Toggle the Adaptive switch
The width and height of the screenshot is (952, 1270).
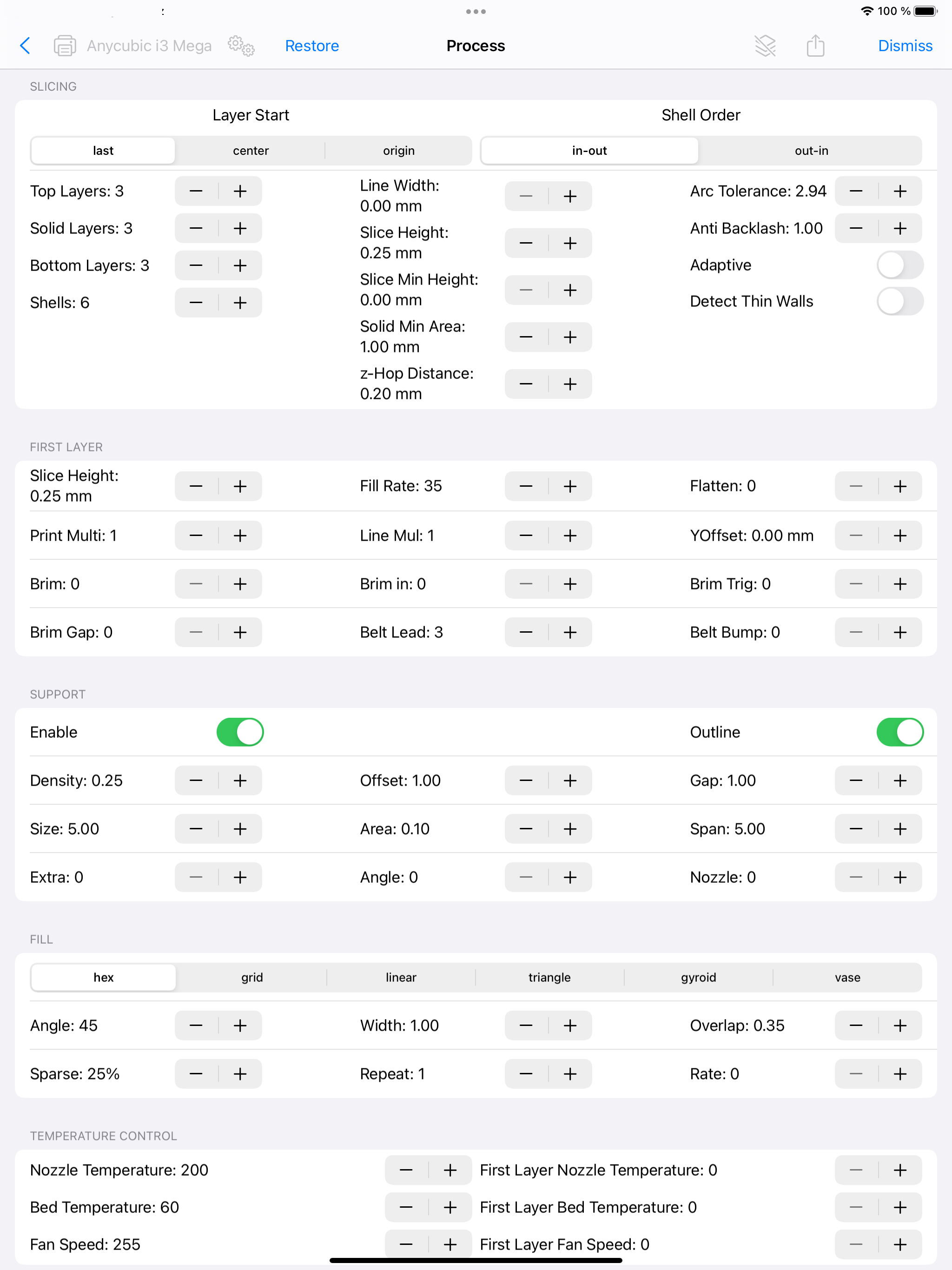click(899, 265)
